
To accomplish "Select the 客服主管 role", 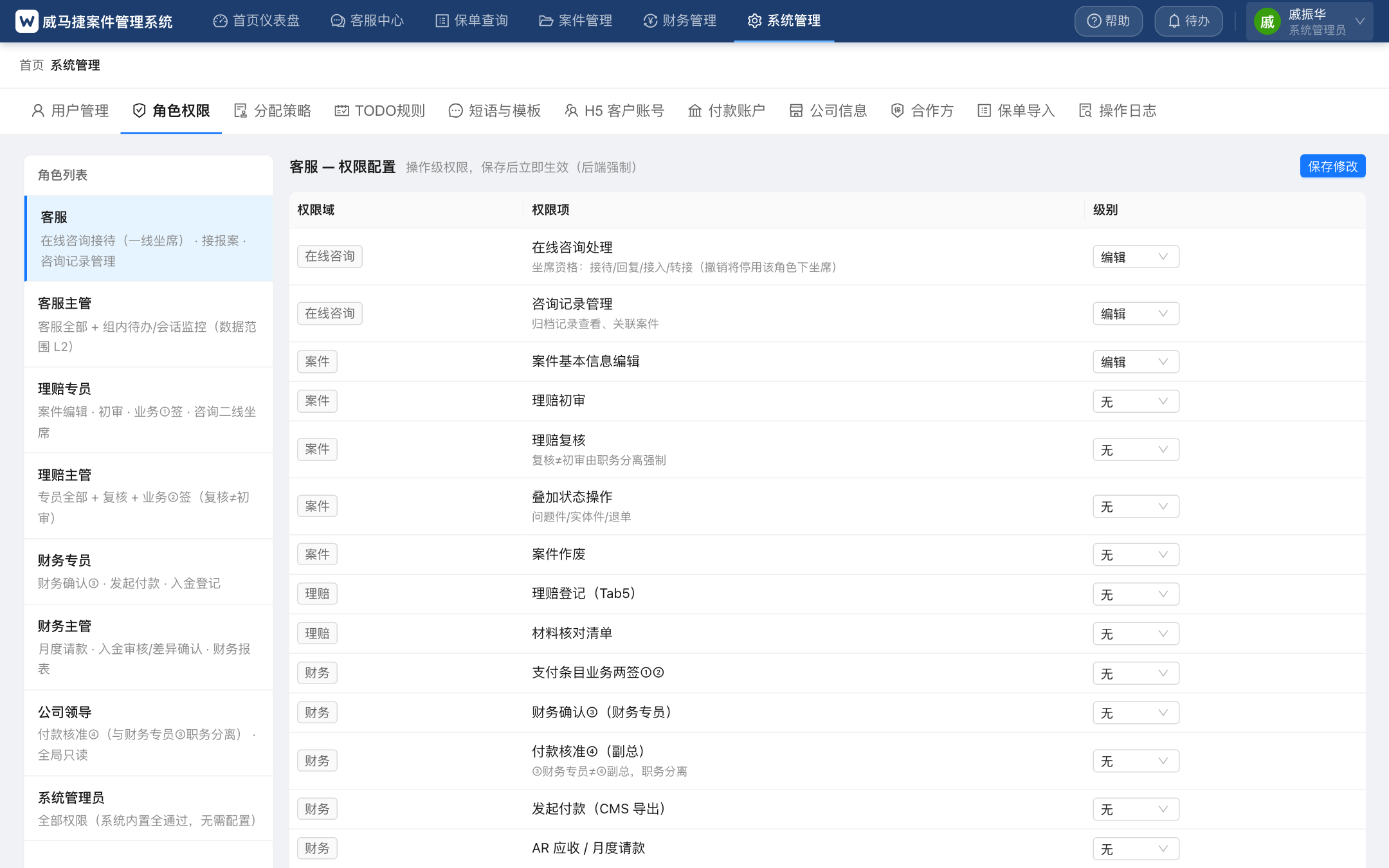I will [x=149, y=324].
